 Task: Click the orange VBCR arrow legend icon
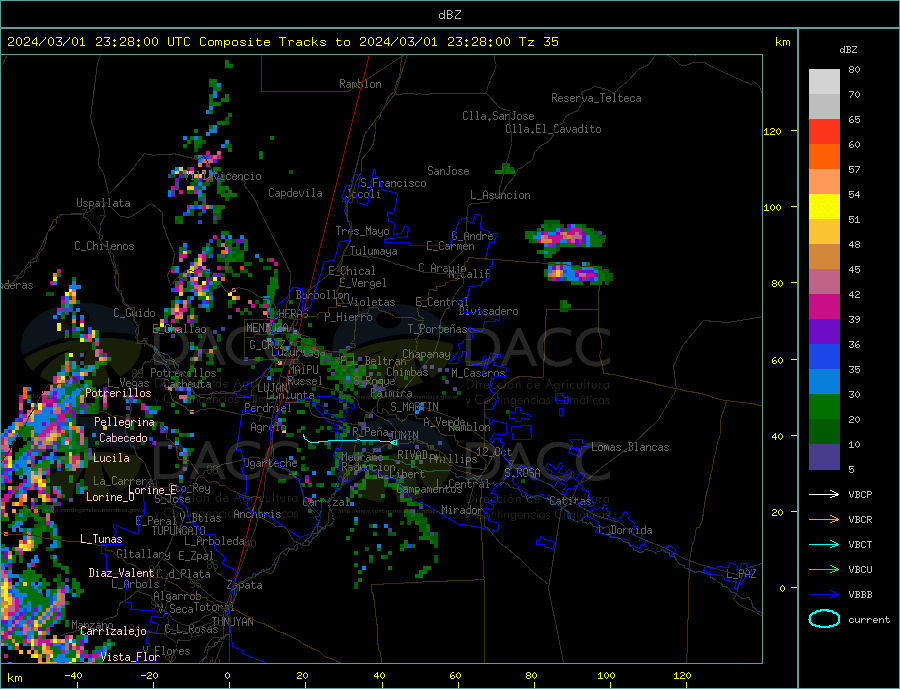tap(824, 520)
